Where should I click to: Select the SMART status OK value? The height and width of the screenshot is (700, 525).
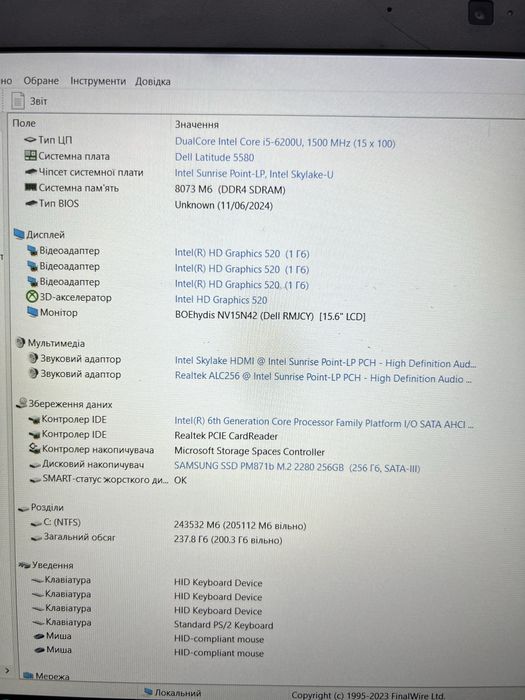click(x=180, y=480)
